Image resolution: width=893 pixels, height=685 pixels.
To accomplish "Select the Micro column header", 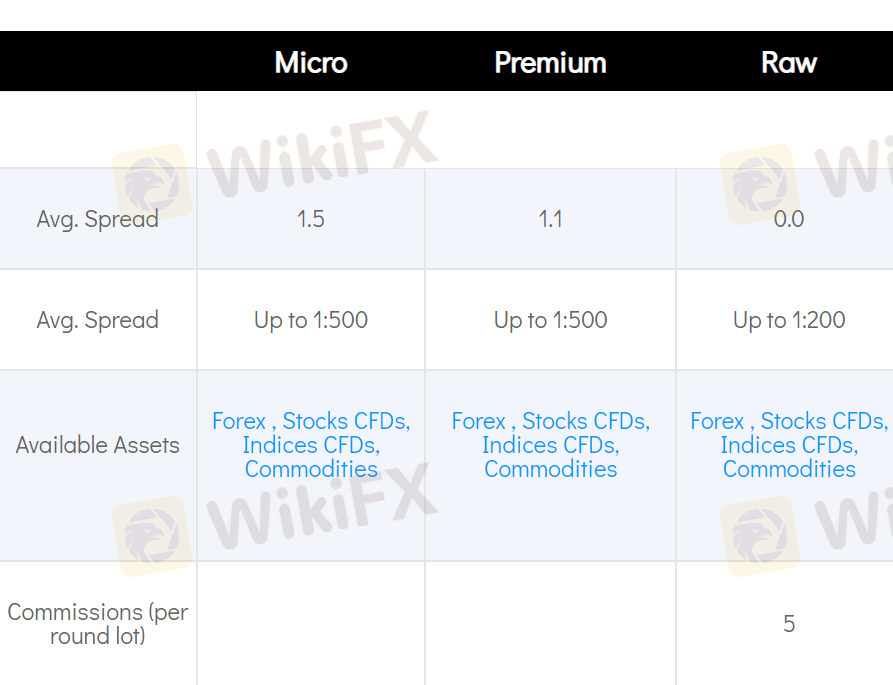I will pyautogui.click(x=311, y=62).
